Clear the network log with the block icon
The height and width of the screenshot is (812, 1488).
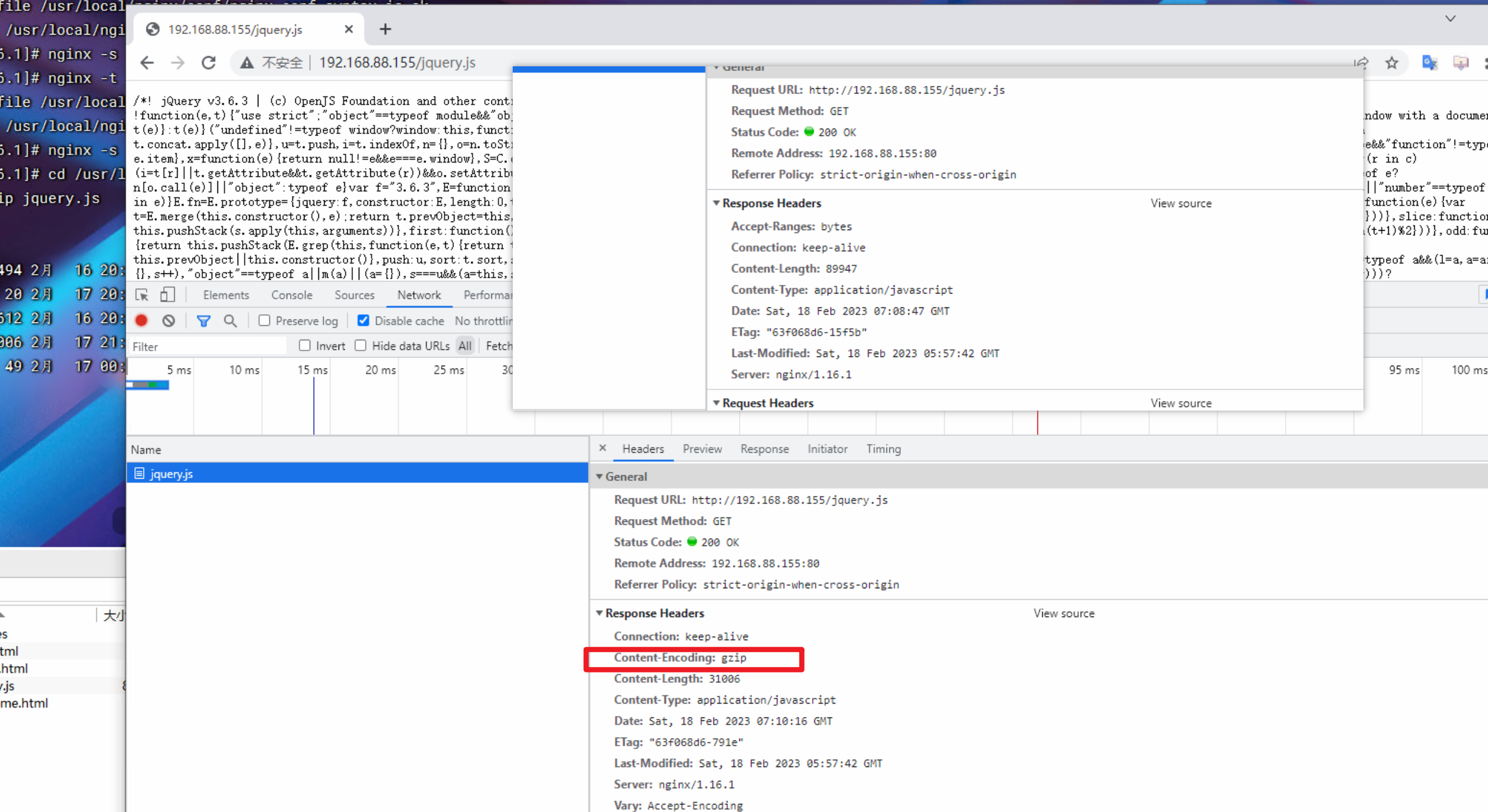click(x=168, y=321)
